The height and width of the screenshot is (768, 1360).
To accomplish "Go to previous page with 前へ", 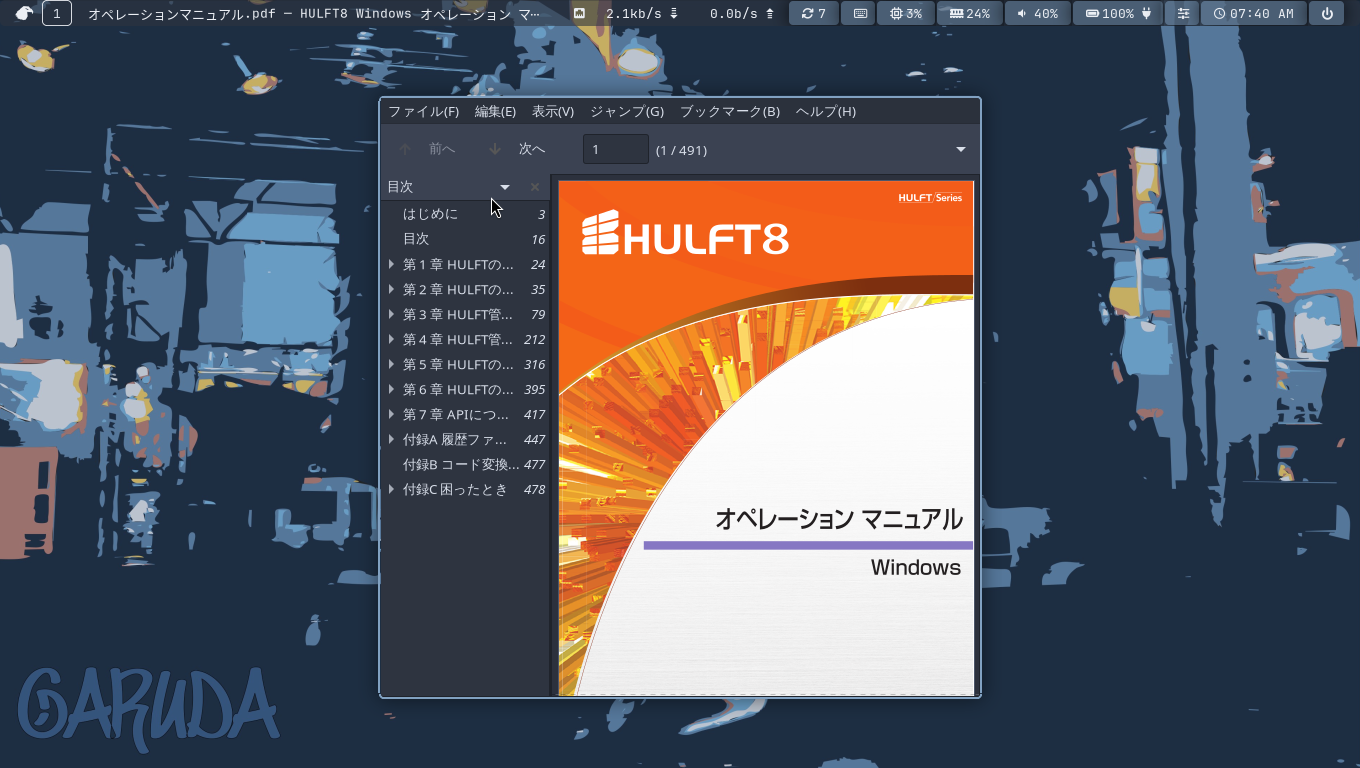I will pos(427,149).
